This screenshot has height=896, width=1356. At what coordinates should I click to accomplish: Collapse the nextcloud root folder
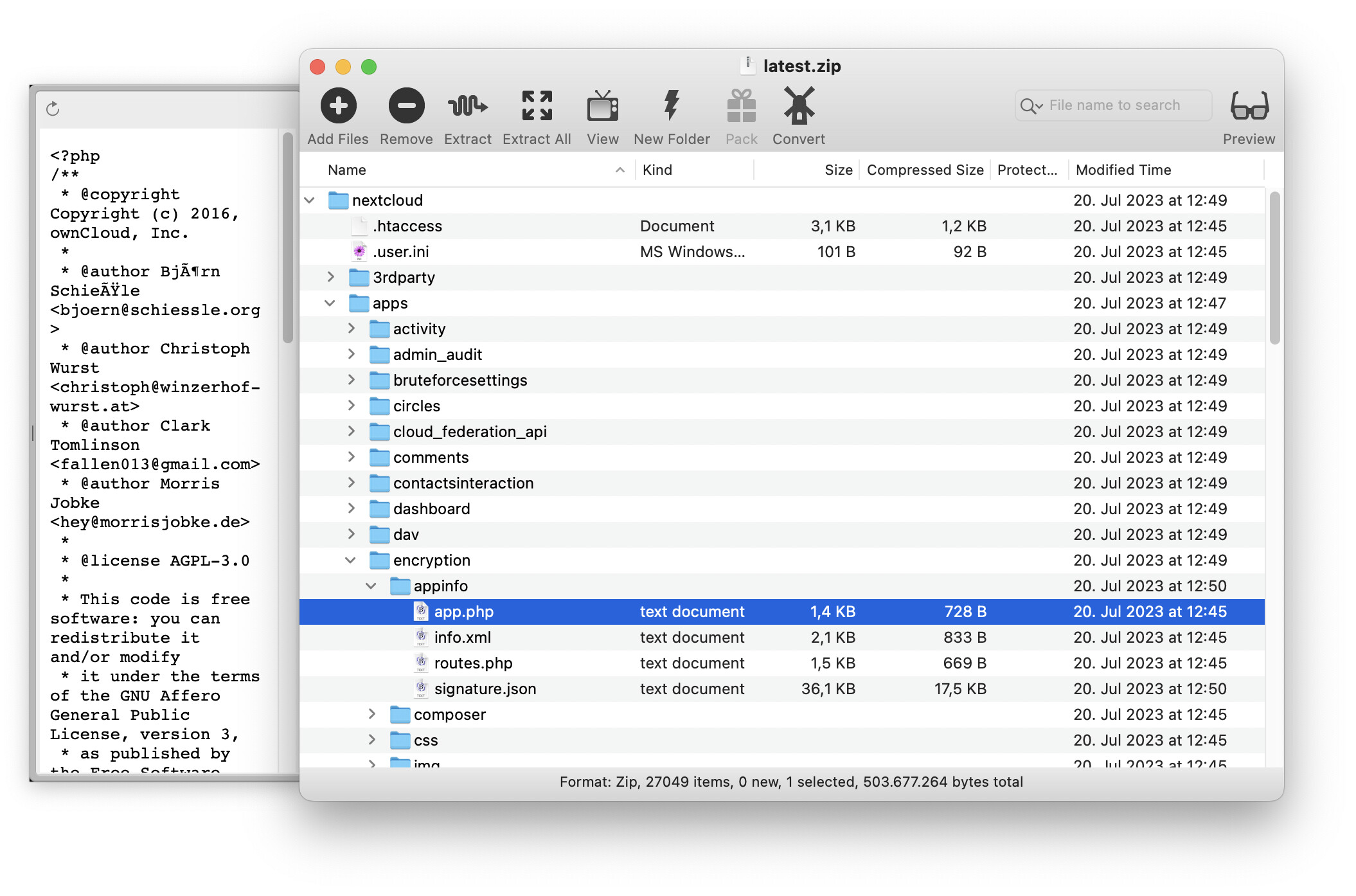pyautogui.click(x=310, y=201)
